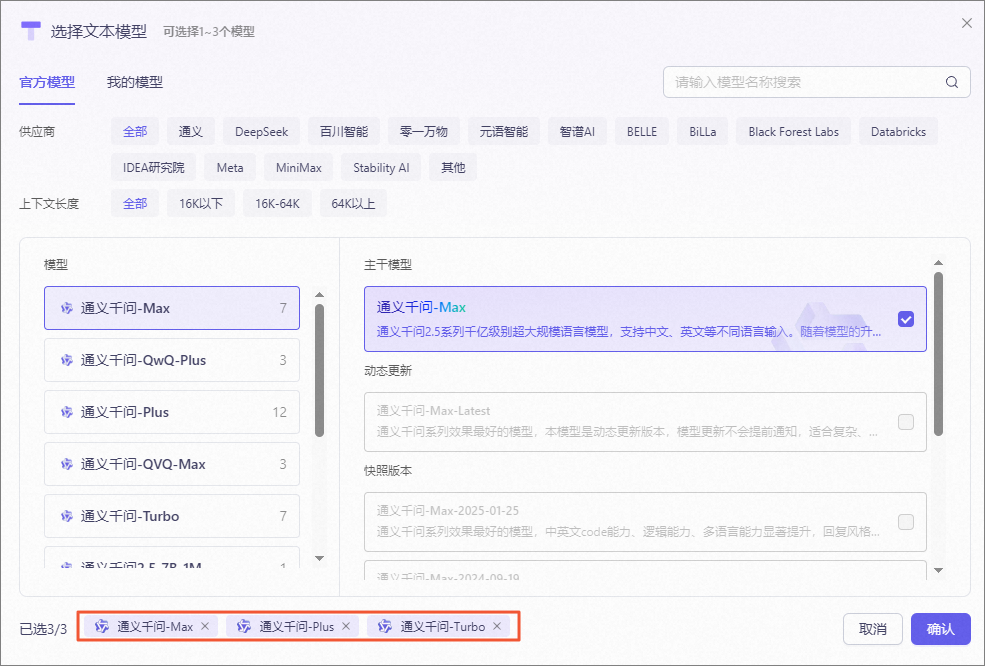This screenshot has height=666, width=985.
Task: Select the 官方模型 tab
Action: click(47, 82)
